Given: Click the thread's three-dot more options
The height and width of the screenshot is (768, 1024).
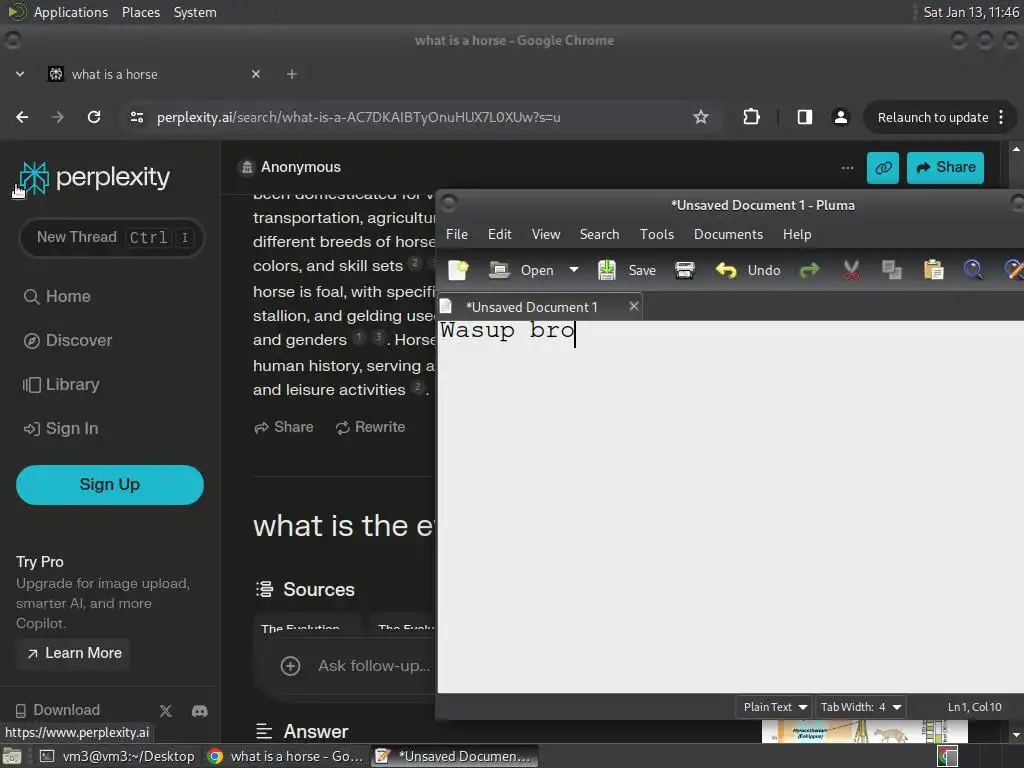Looking at the screenshot, I should (847, 168).
